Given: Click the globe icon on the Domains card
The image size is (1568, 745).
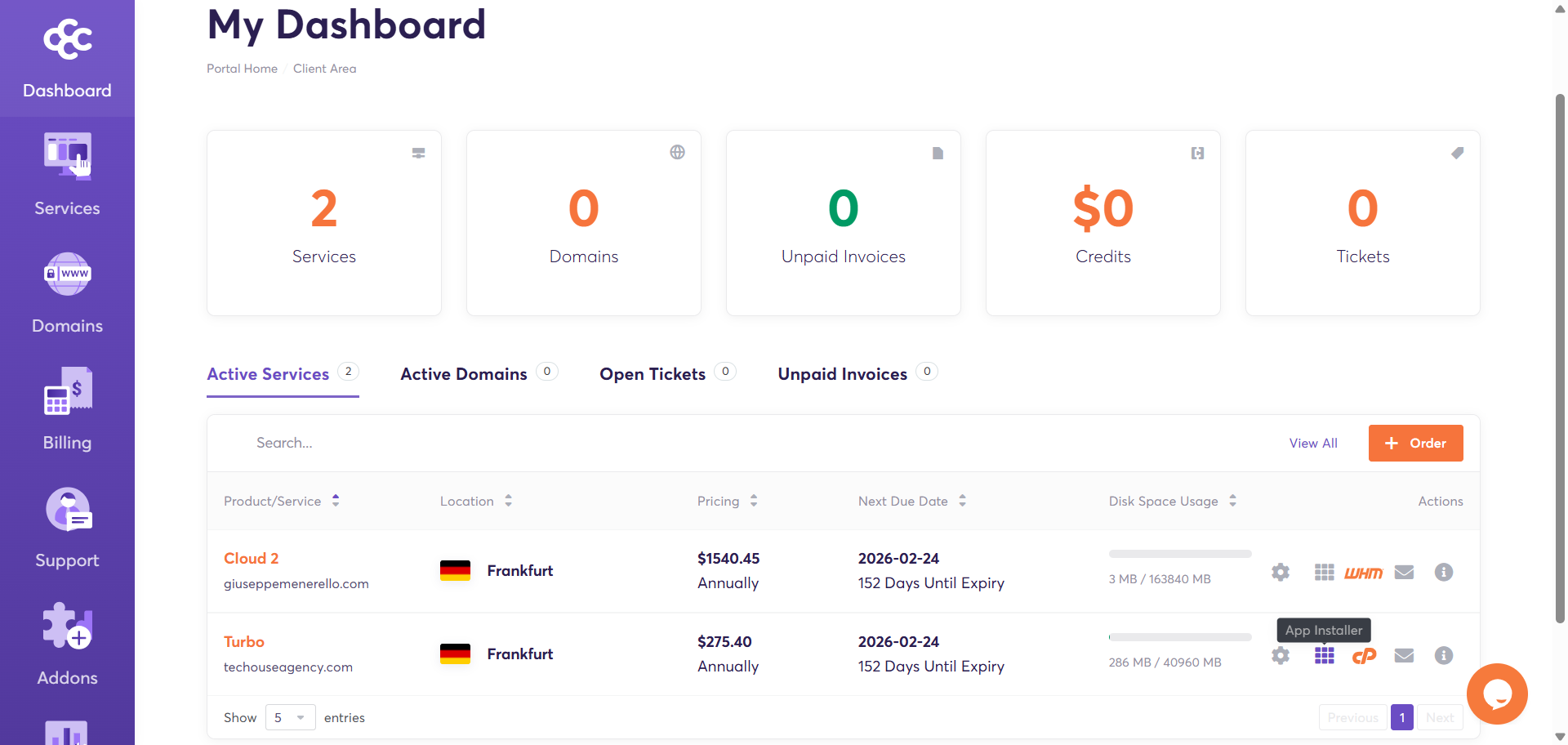Looking at the screenshot, I should pos(677,152).
